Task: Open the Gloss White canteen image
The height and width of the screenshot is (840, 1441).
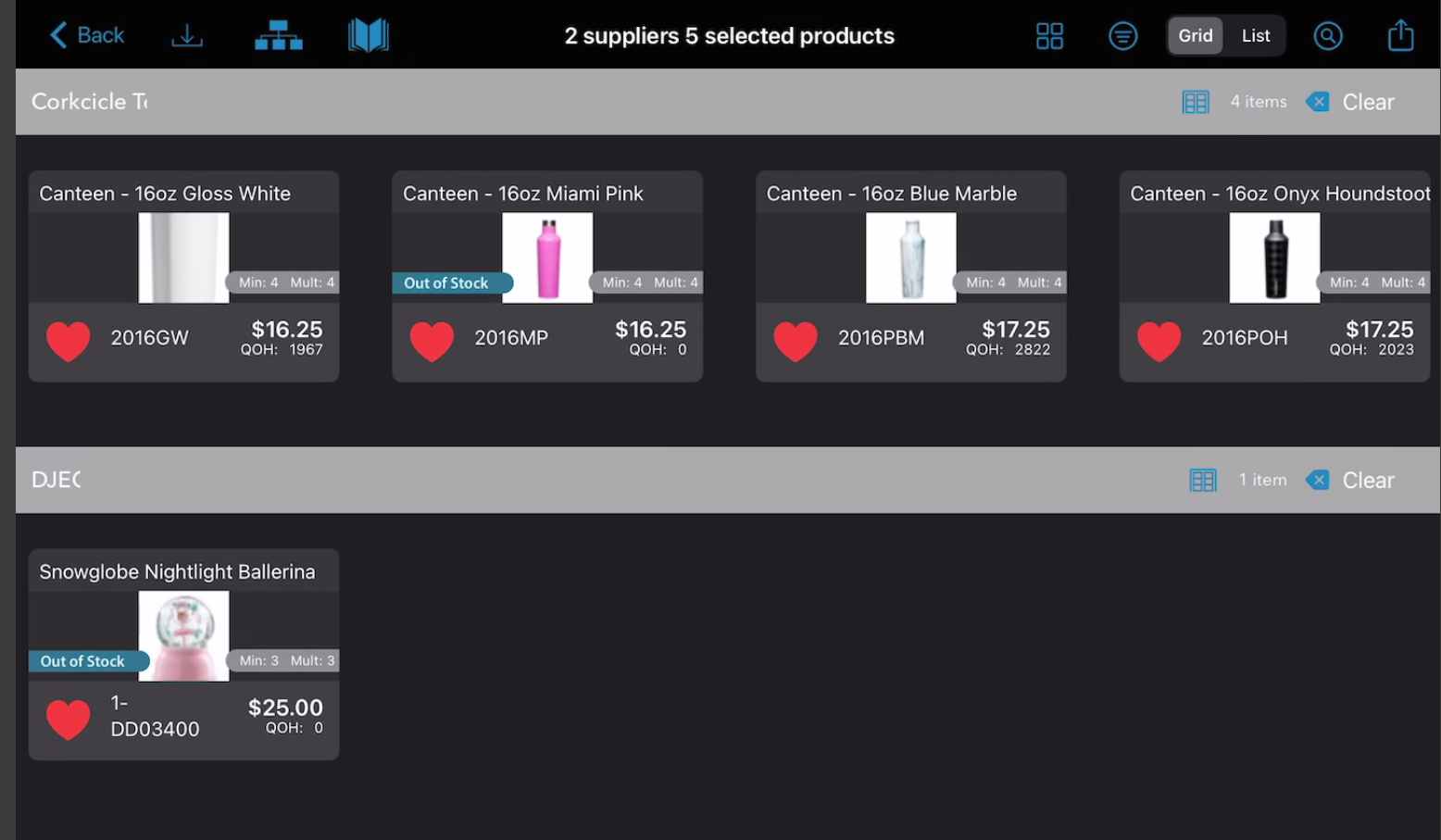Action: click(183, 257)
